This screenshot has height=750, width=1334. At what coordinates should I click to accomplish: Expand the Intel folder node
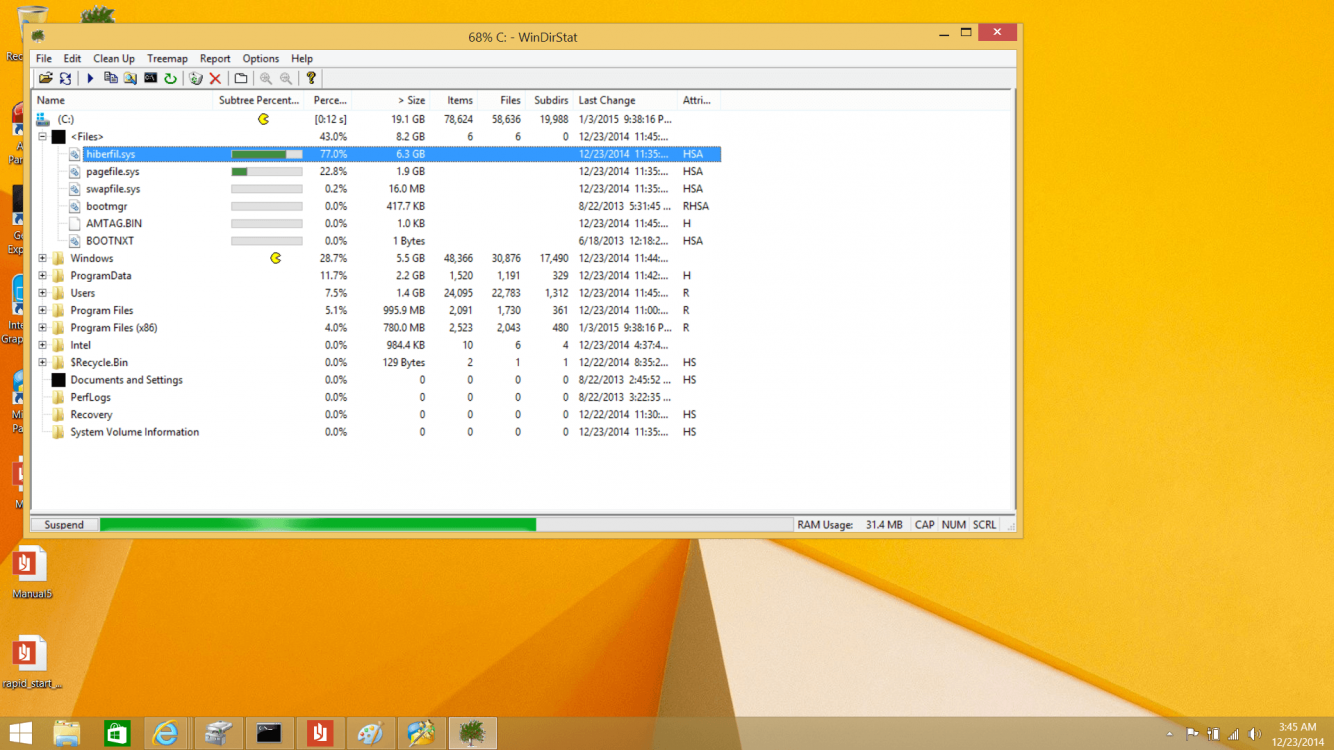tap(43, 345)
